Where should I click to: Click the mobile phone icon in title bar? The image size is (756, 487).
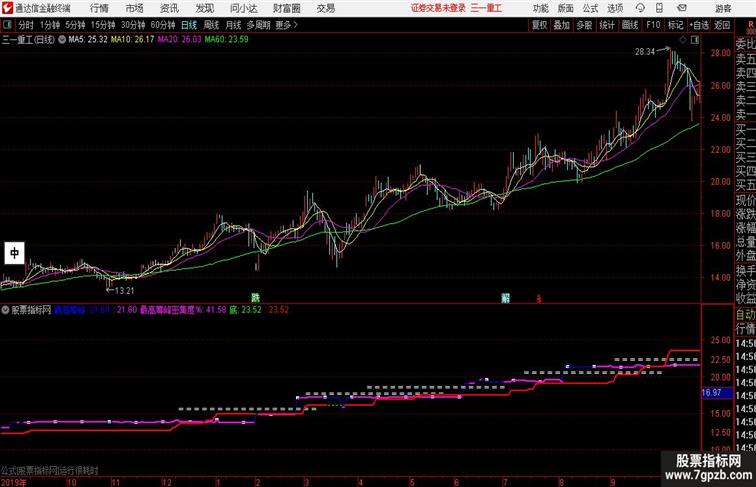[x=659, y=8]
